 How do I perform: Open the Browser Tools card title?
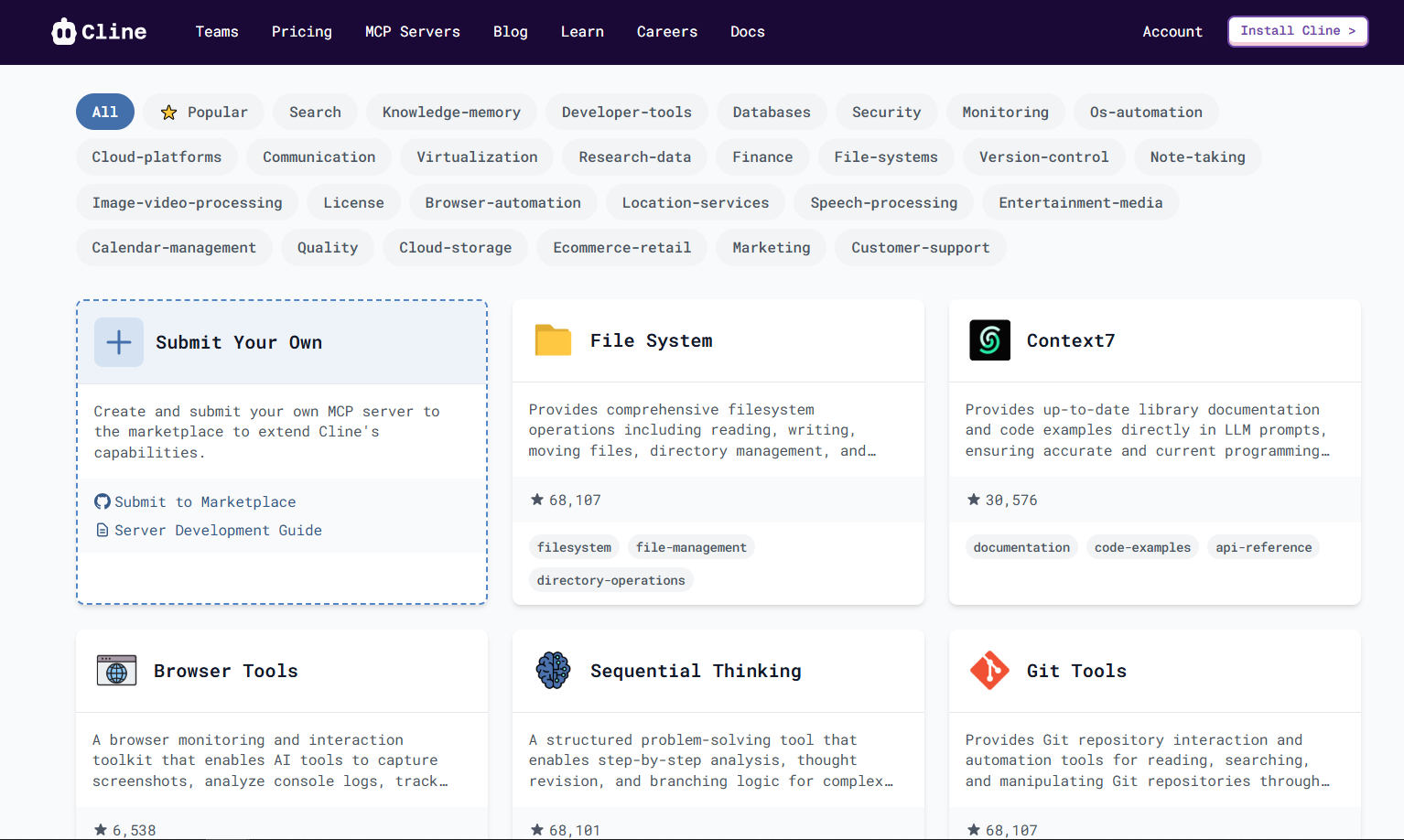[226, 671]
